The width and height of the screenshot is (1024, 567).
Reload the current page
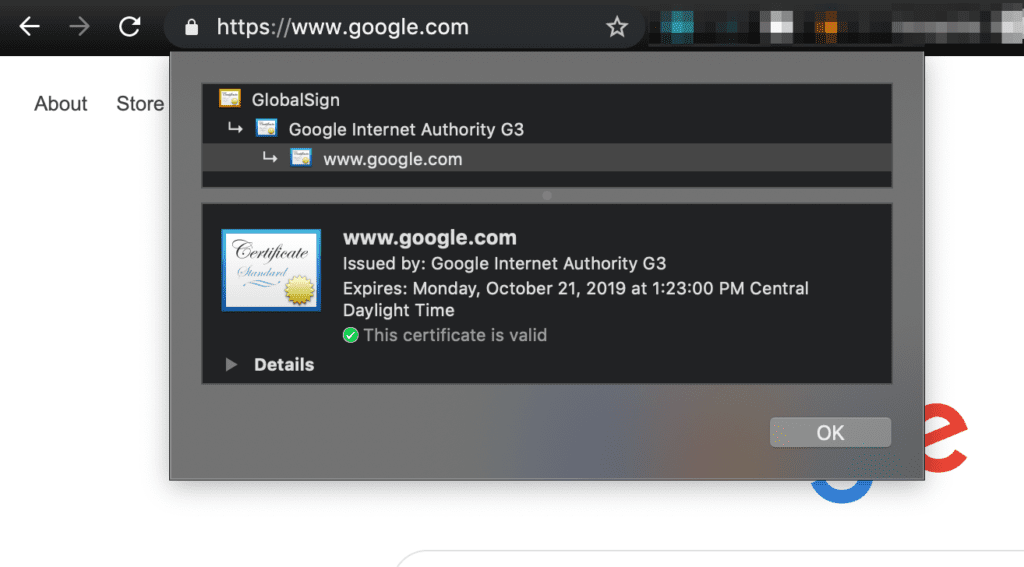pos(130,27)
